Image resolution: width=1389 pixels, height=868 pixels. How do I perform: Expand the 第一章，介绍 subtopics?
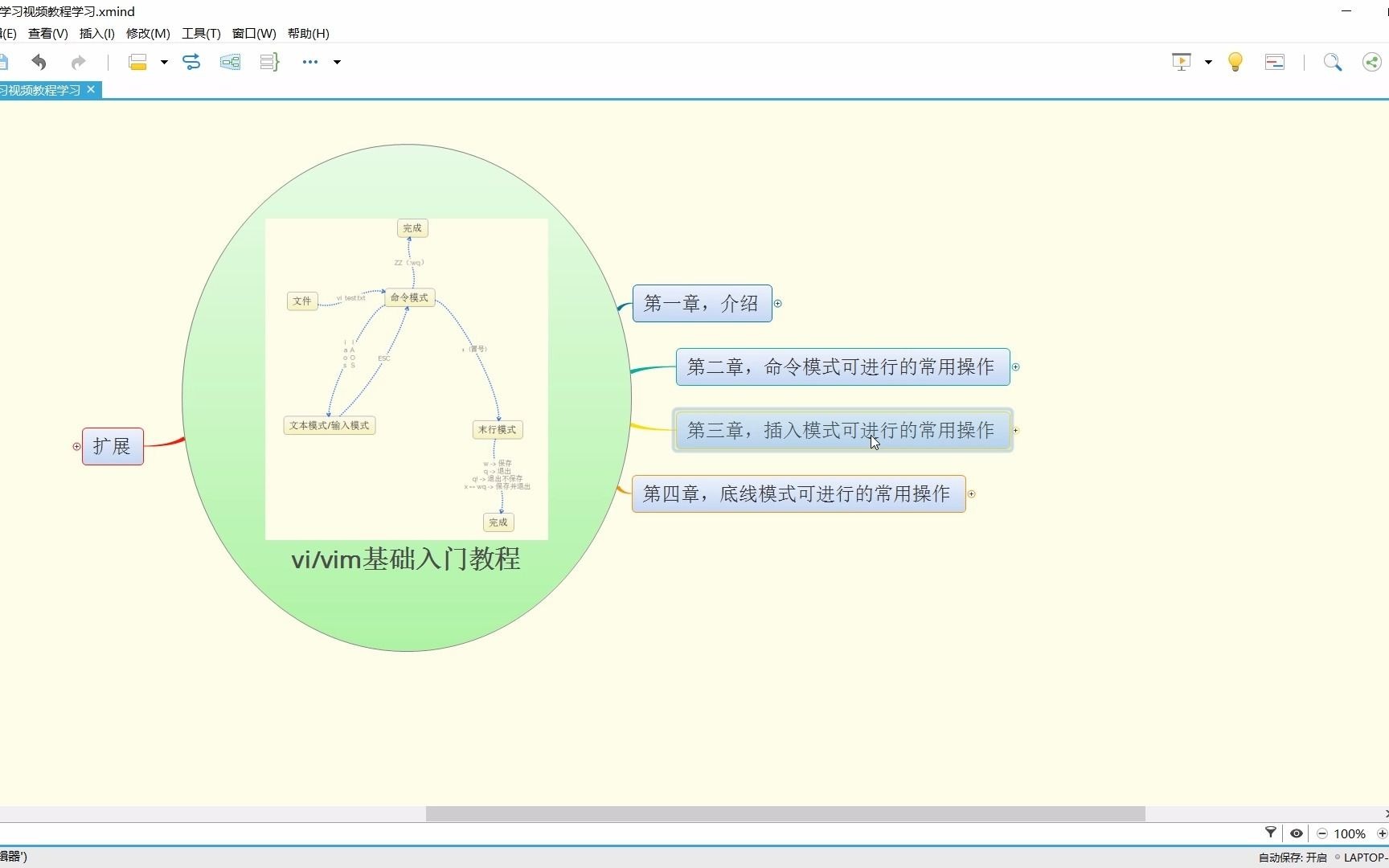[x=777, y=303]
